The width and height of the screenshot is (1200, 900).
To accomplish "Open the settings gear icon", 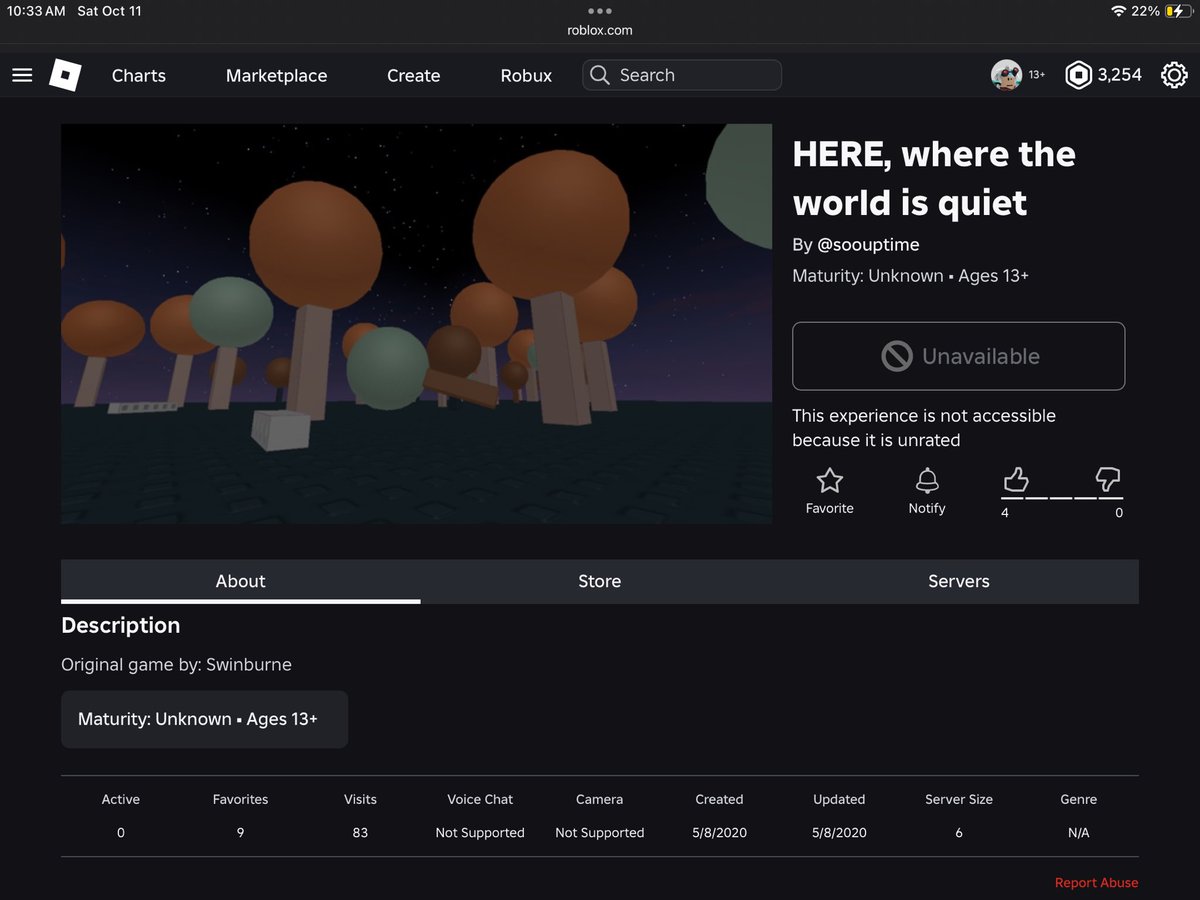I will [1174, 75].
